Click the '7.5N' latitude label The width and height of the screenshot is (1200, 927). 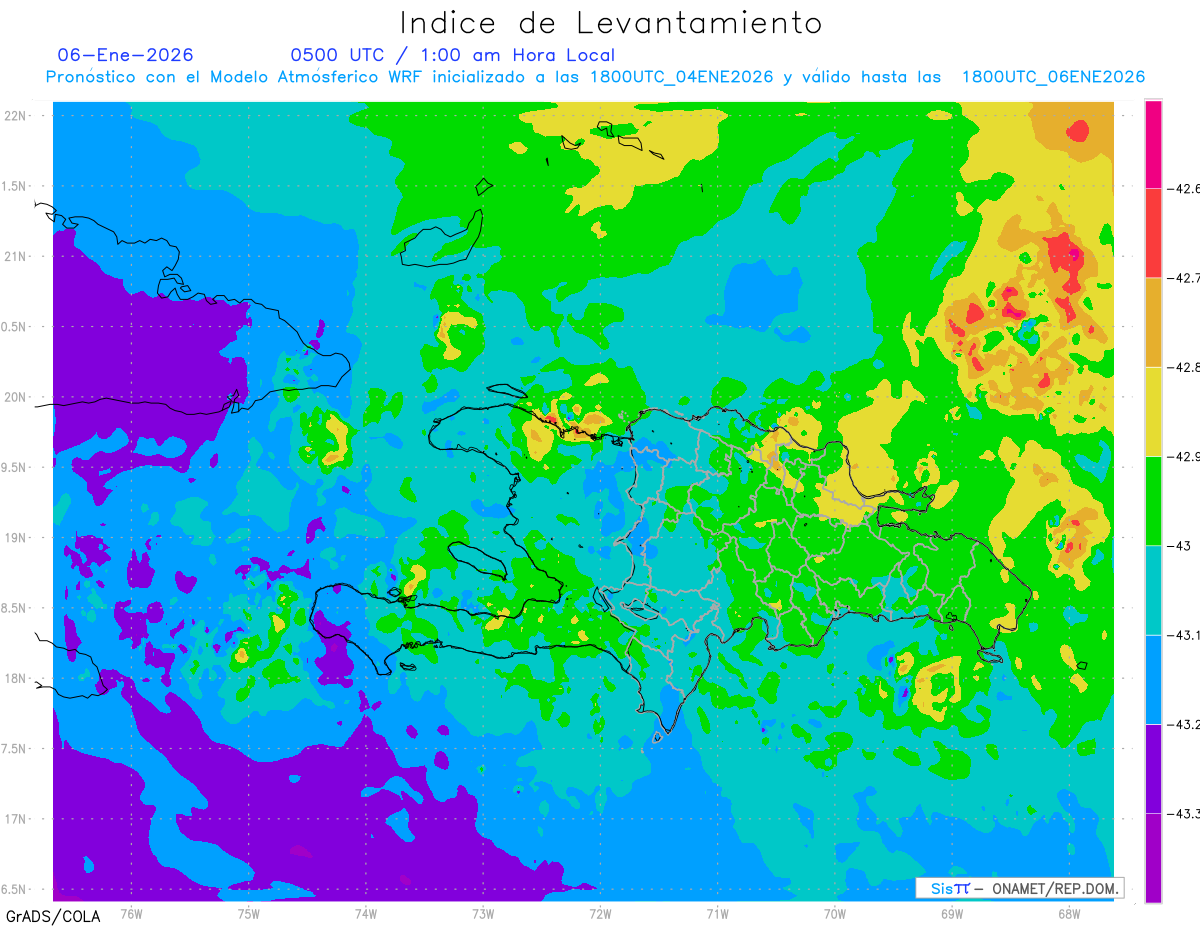(x=14, y=750)
